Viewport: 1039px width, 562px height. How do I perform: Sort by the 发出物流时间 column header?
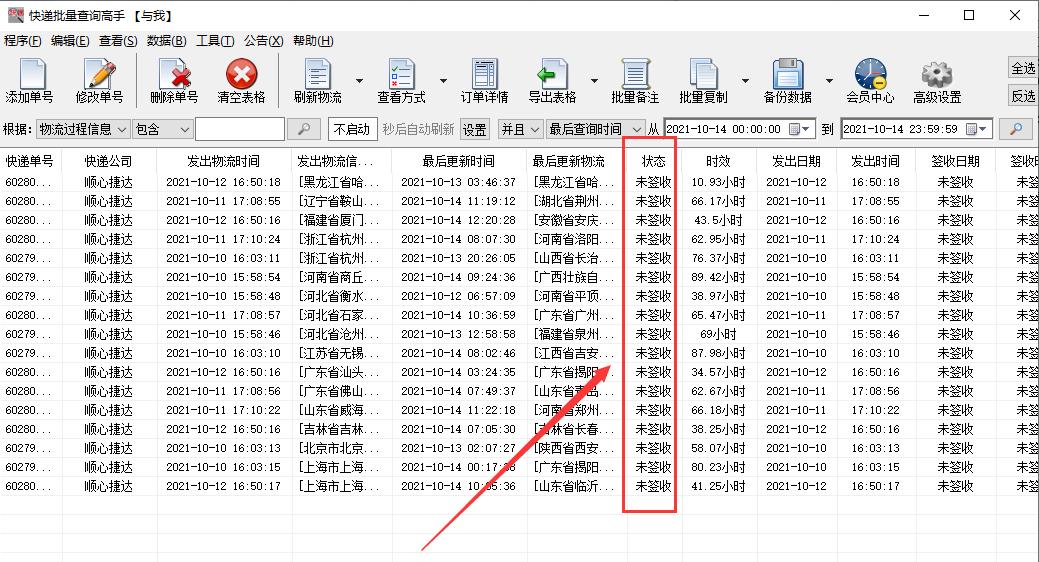[x=223, y=161]
